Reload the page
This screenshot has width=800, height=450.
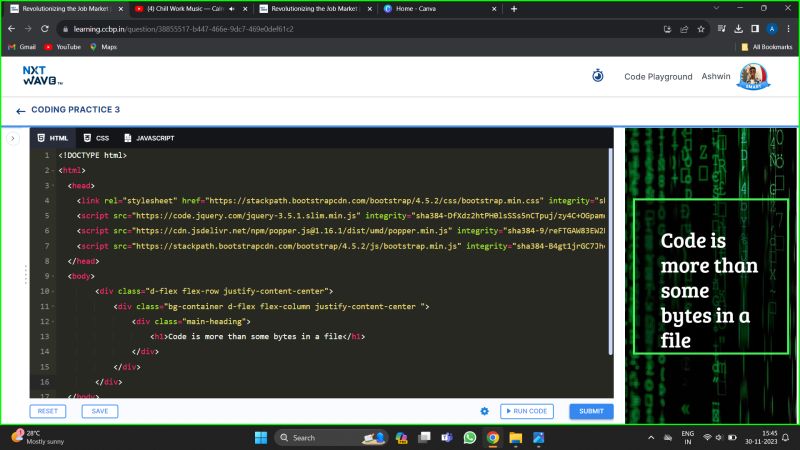[x=45, y=29]
